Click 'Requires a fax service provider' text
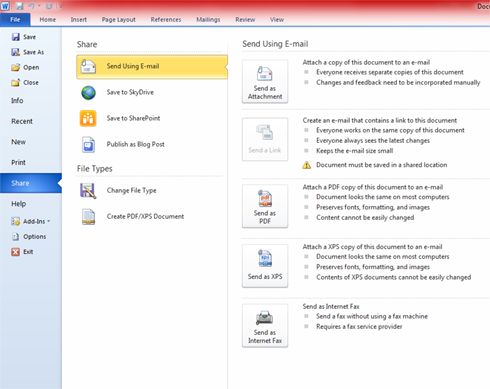This screenshot has height=389, width=490. (359, 326)
